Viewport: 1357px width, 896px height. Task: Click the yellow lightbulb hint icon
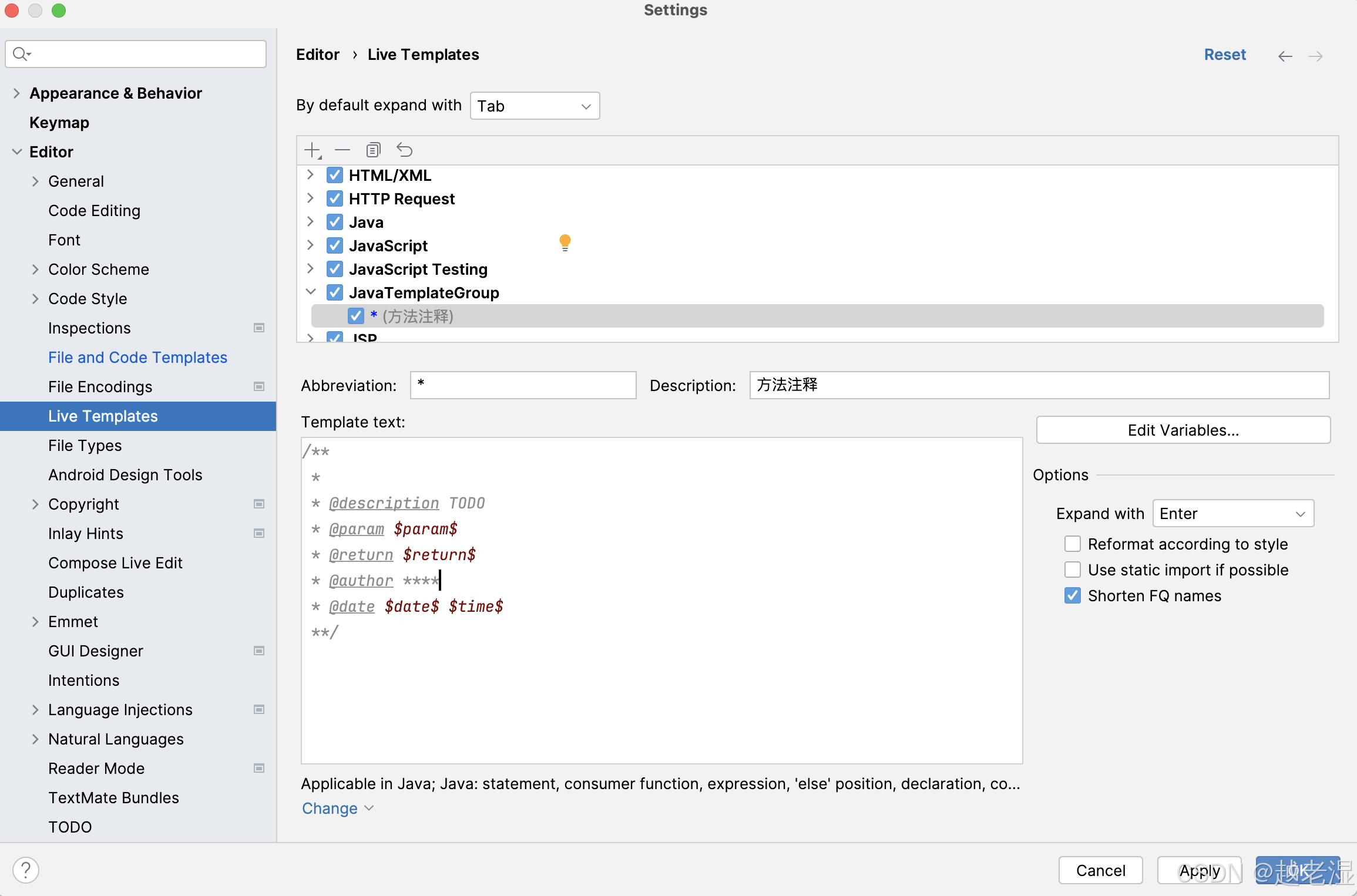coord(565,242)
